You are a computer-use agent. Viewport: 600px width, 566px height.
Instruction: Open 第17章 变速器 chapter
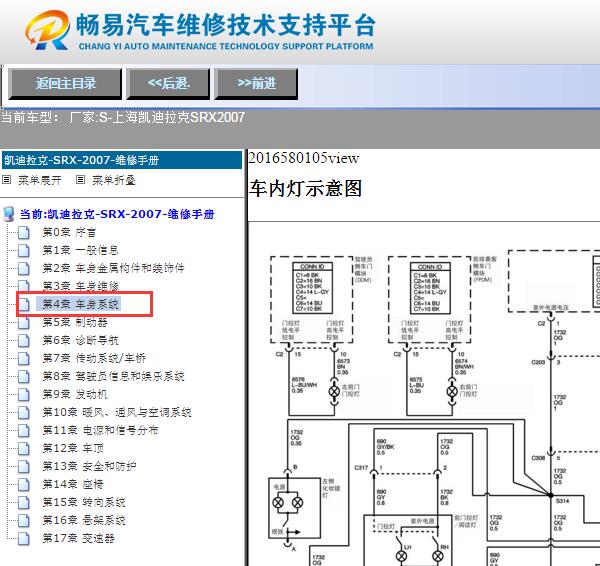(78, 538)
